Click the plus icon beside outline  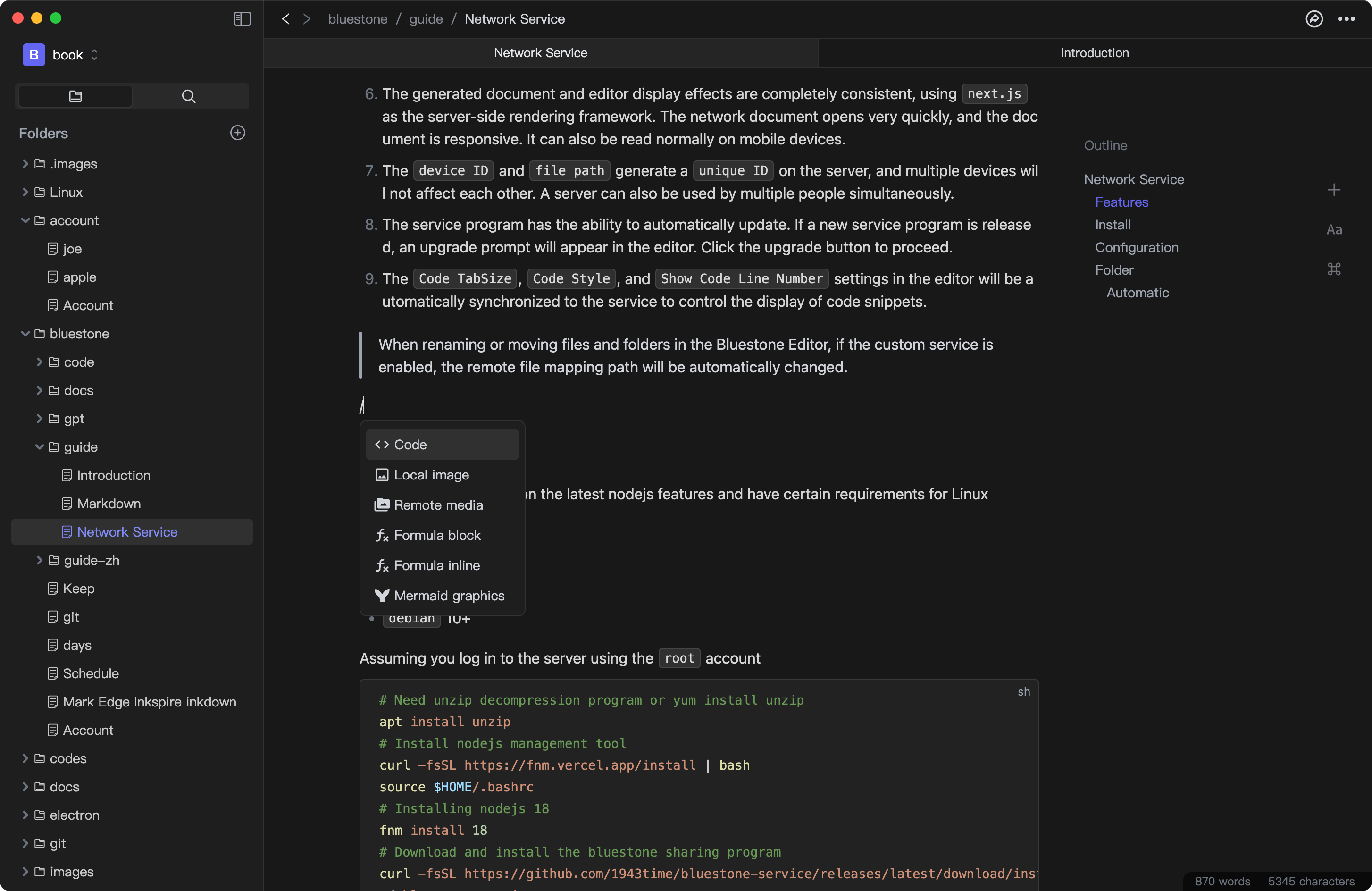(x=1334, y=190)
